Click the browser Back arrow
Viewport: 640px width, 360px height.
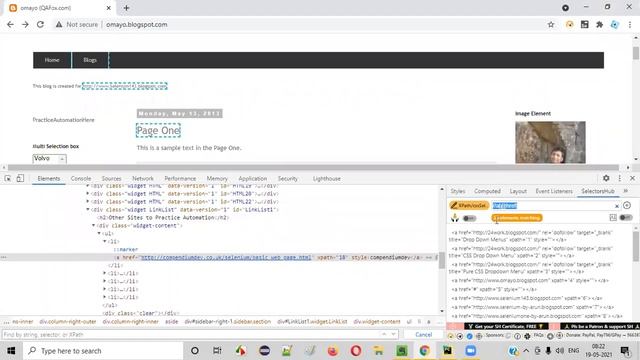coord(10,24)
